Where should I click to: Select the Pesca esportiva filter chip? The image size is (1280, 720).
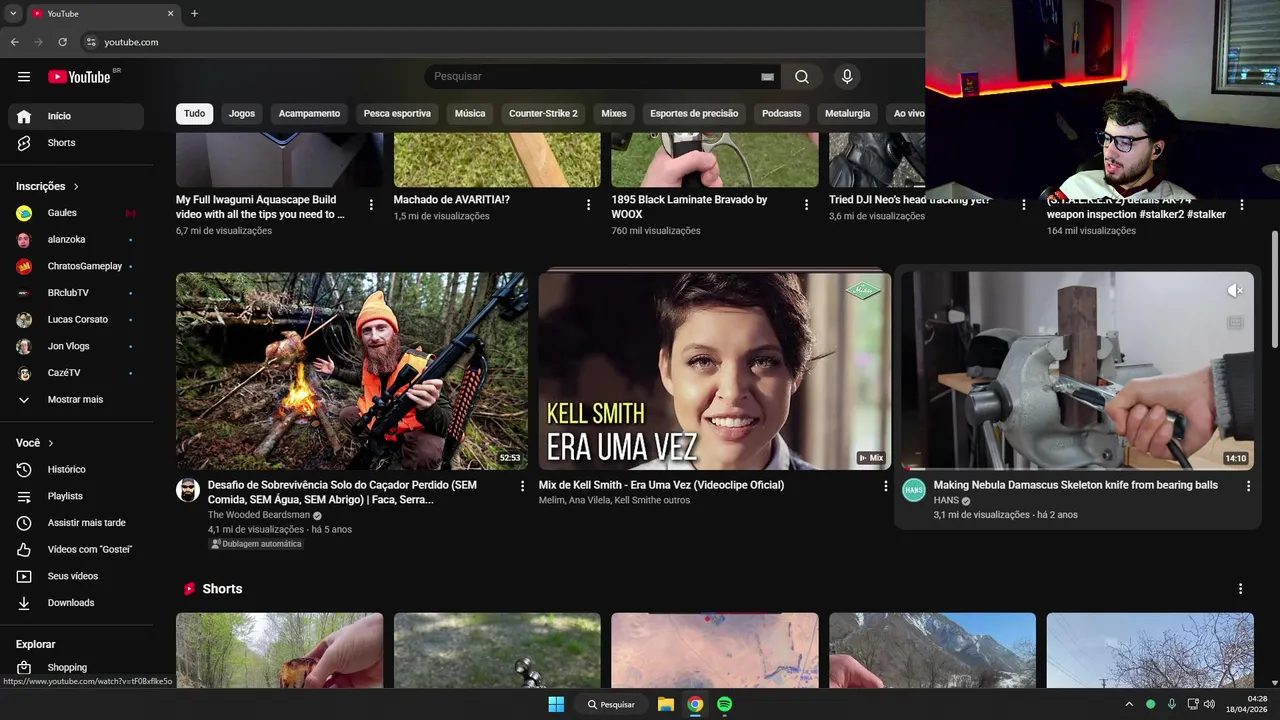(397, 113)
